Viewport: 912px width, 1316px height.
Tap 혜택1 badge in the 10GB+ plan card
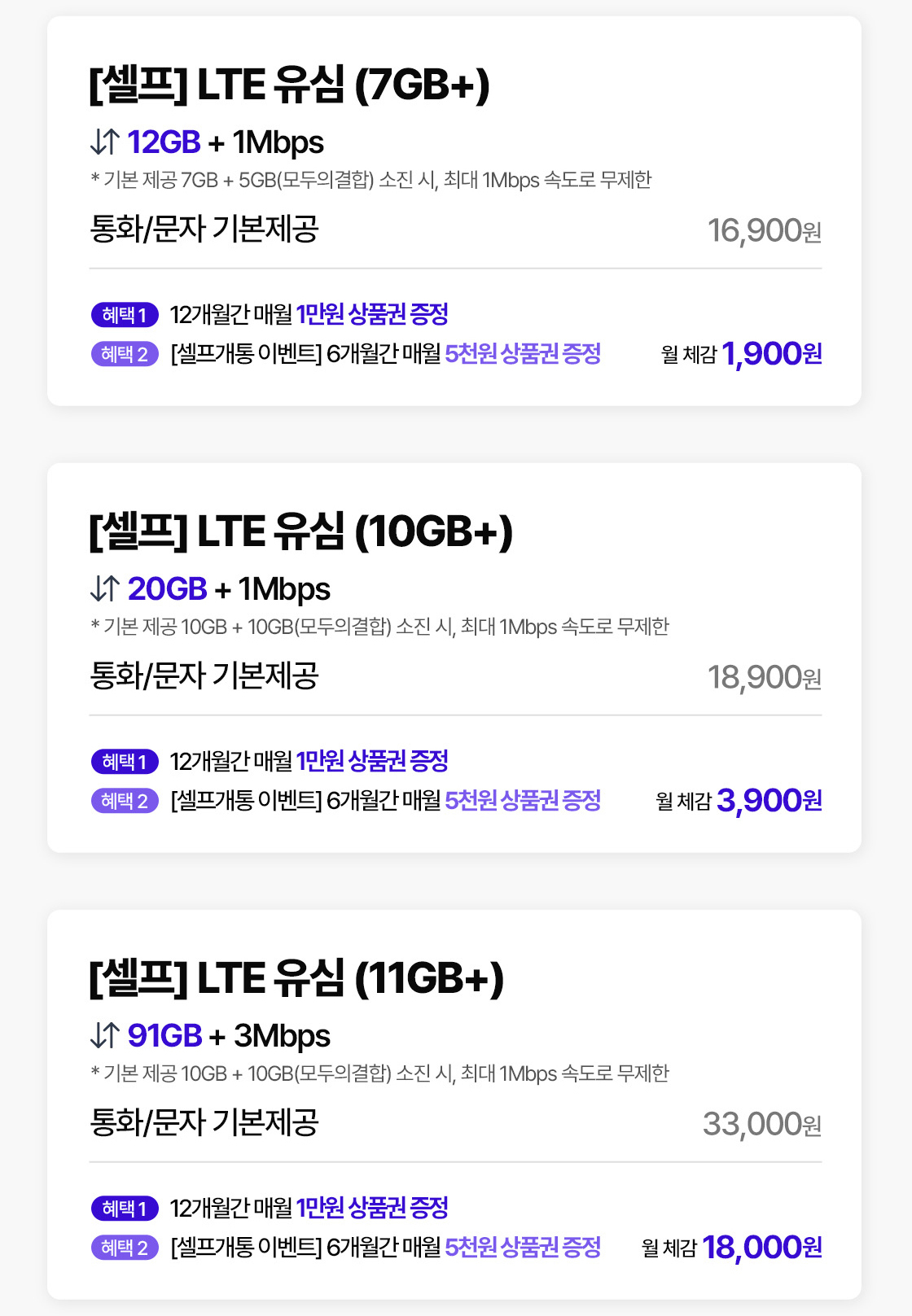125,761
